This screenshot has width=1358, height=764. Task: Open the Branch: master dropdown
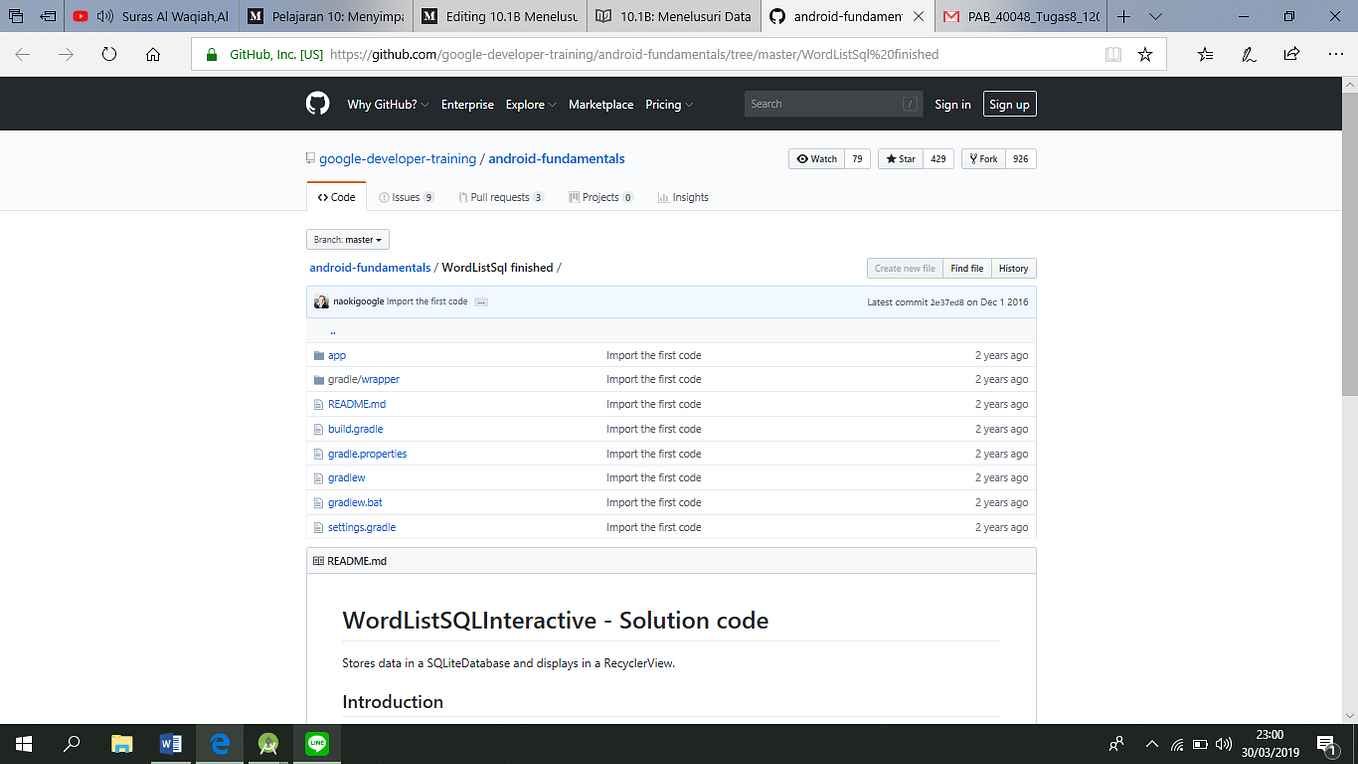[x=347, y=239]
